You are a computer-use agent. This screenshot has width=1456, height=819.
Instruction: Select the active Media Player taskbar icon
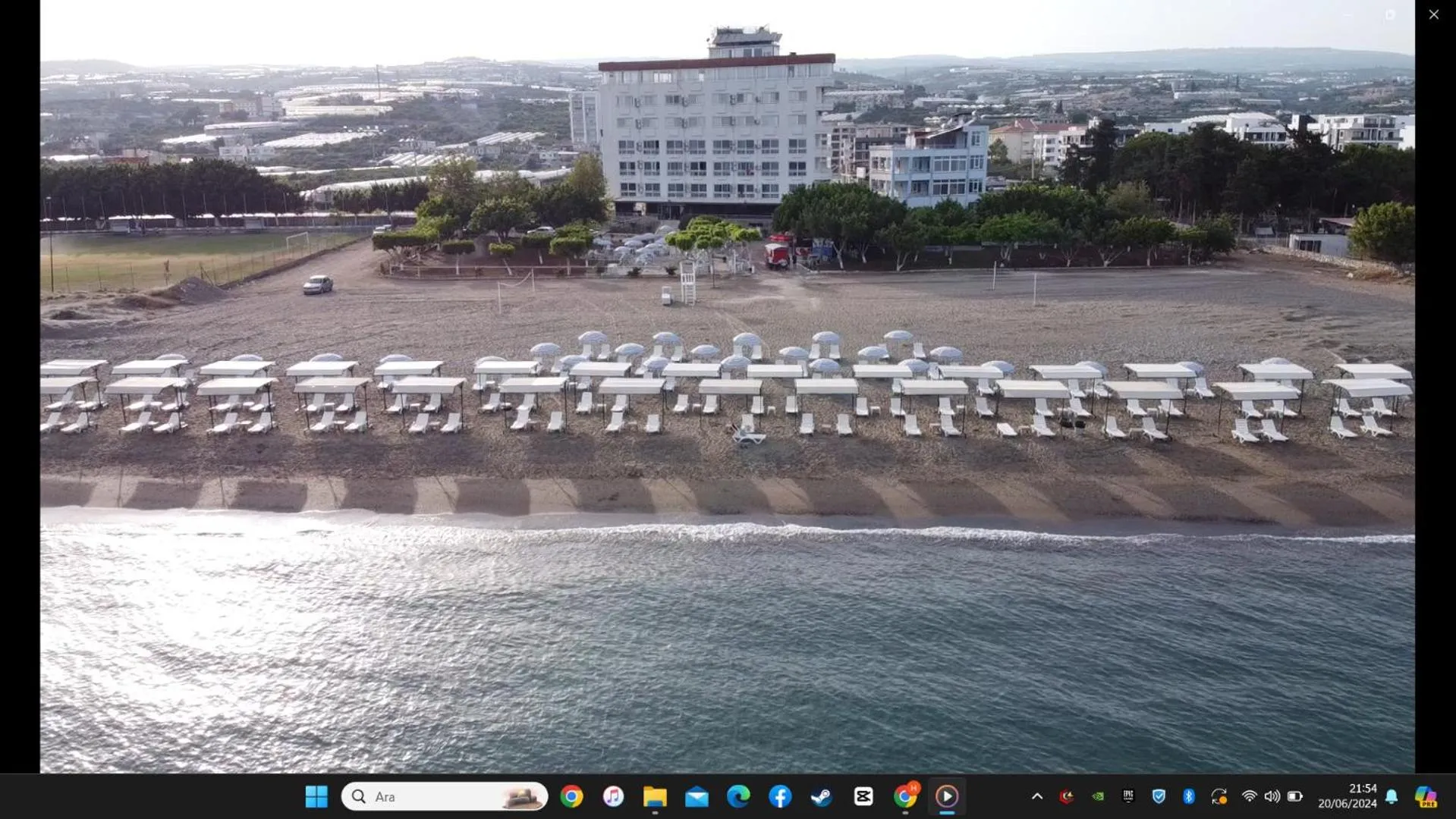(947, 796)
